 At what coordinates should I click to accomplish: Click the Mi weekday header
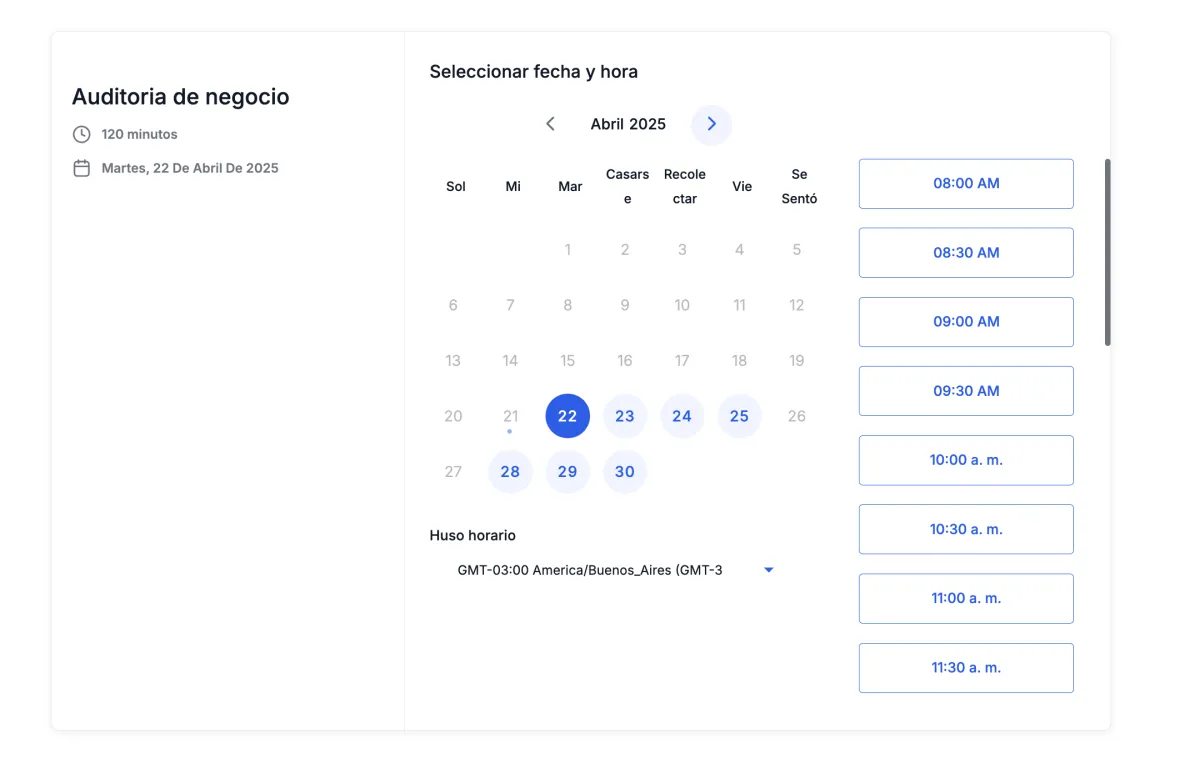(x=513, y=187)
